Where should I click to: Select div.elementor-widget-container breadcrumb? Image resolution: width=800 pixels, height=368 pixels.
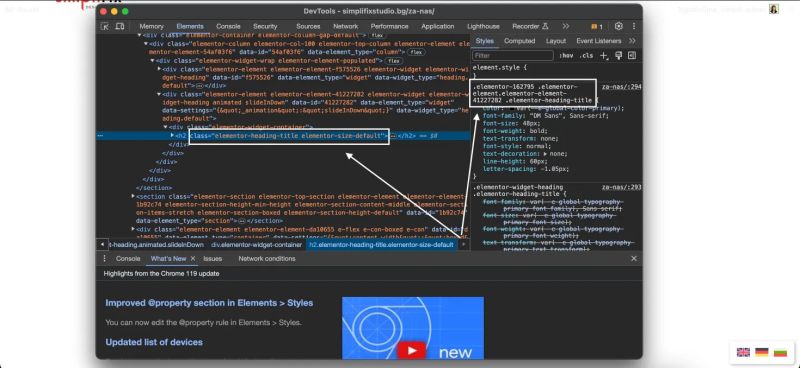tap(257, 245)
